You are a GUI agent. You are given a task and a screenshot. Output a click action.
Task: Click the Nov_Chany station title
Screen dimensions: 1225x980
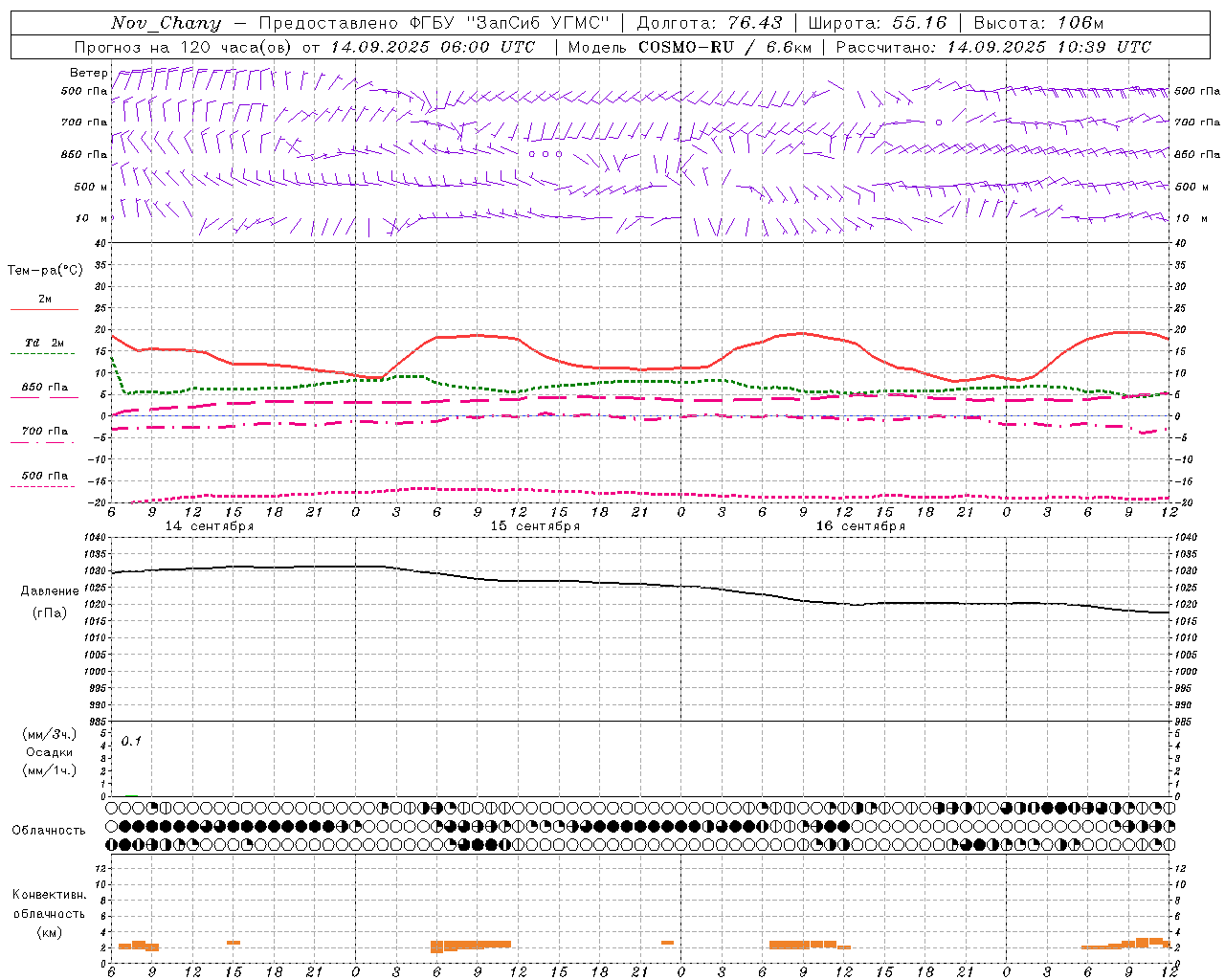coord(166,23)
